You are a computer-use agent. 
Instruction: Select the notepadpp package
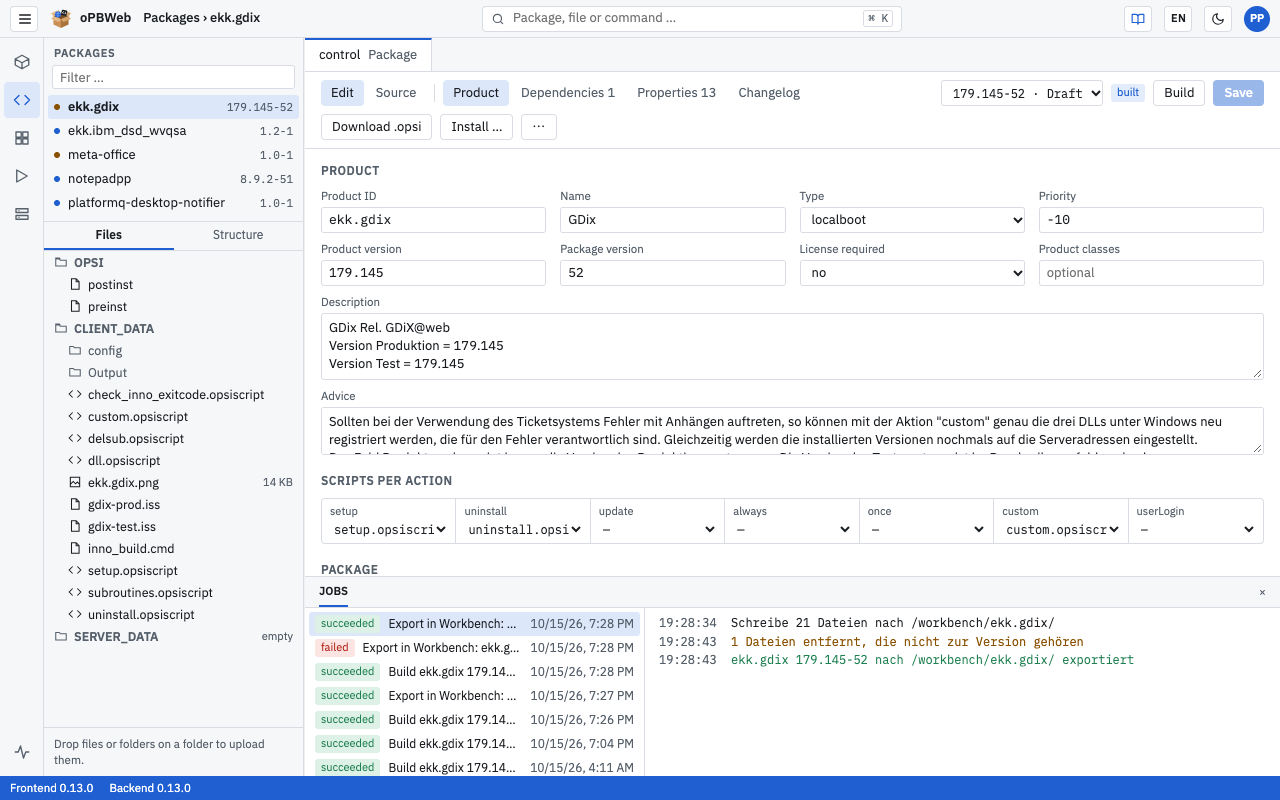pyautogui.click(x=173, y=179)
